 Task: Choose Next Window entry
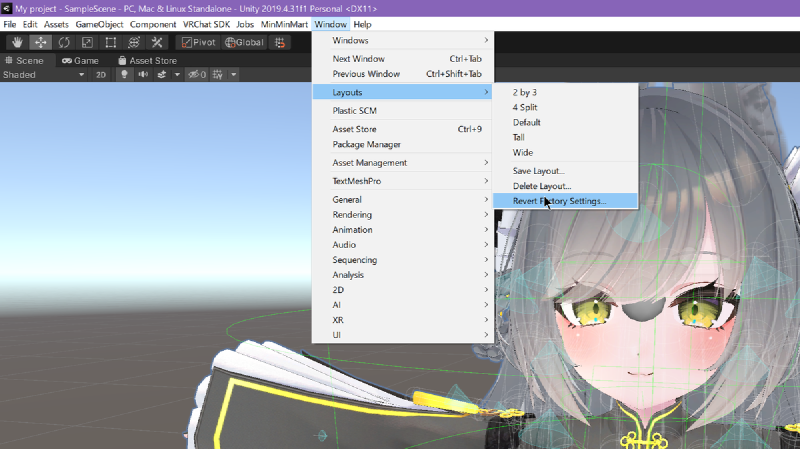[x=403, y=59]
